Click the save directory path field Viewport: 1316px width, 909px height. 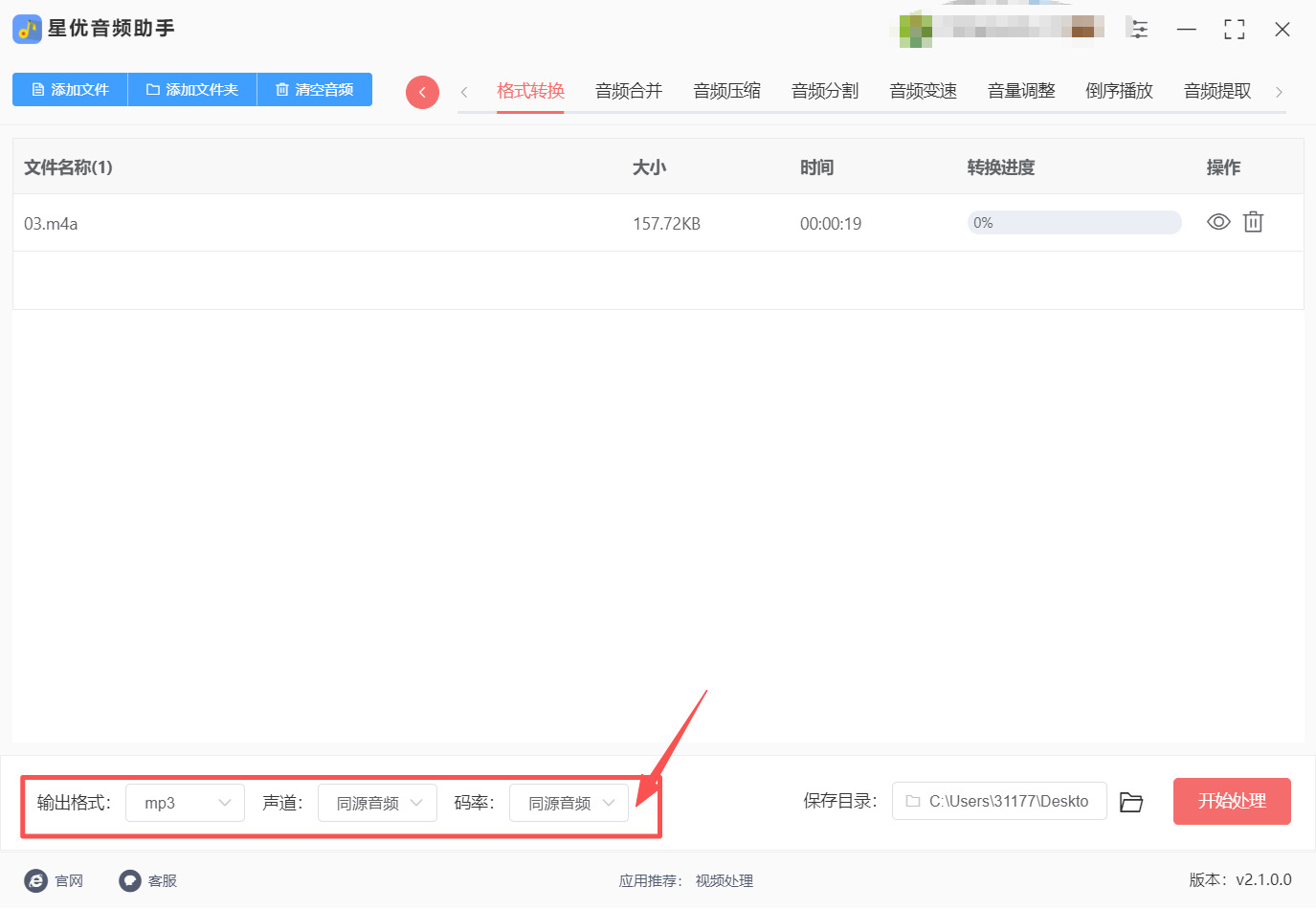(x=999, y=801)
